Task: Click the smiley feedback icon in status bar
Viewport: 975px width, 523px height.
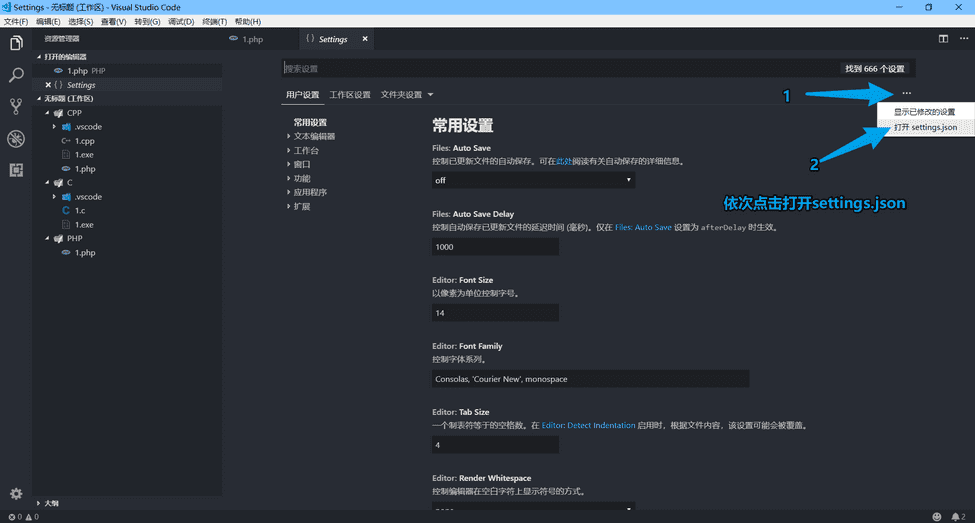Action: (x=937, y=517)
